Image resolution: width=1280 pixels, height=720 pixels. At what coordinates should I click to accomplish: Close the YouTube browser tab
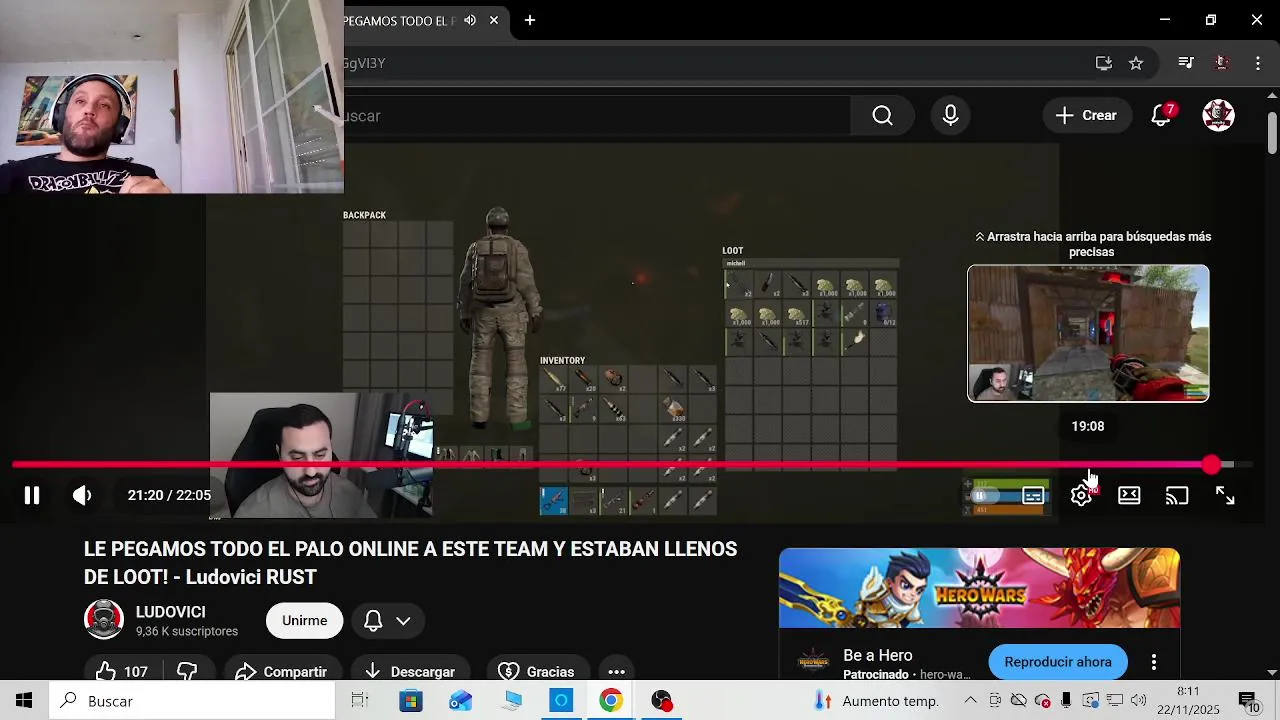coord(494,20)
